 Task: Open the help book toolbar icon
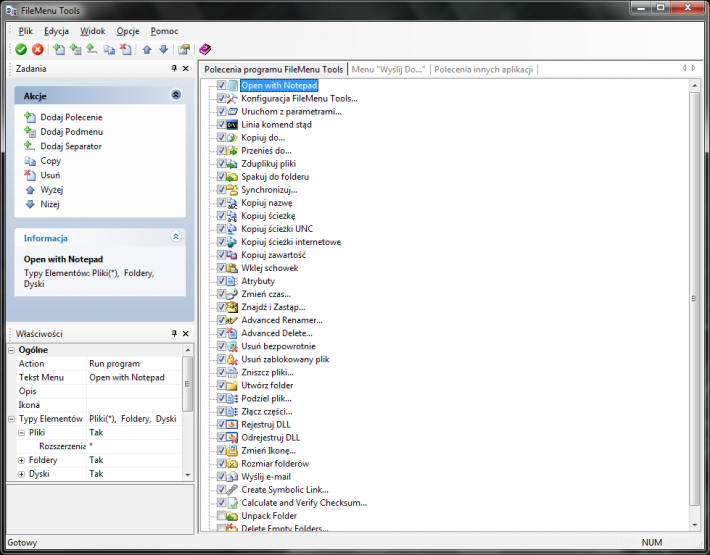(x=205, y=49)
